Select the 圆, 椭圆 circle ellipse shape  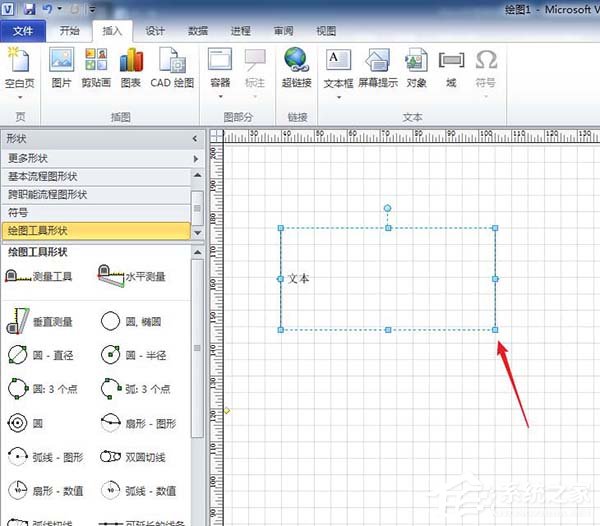coord(131,321)
